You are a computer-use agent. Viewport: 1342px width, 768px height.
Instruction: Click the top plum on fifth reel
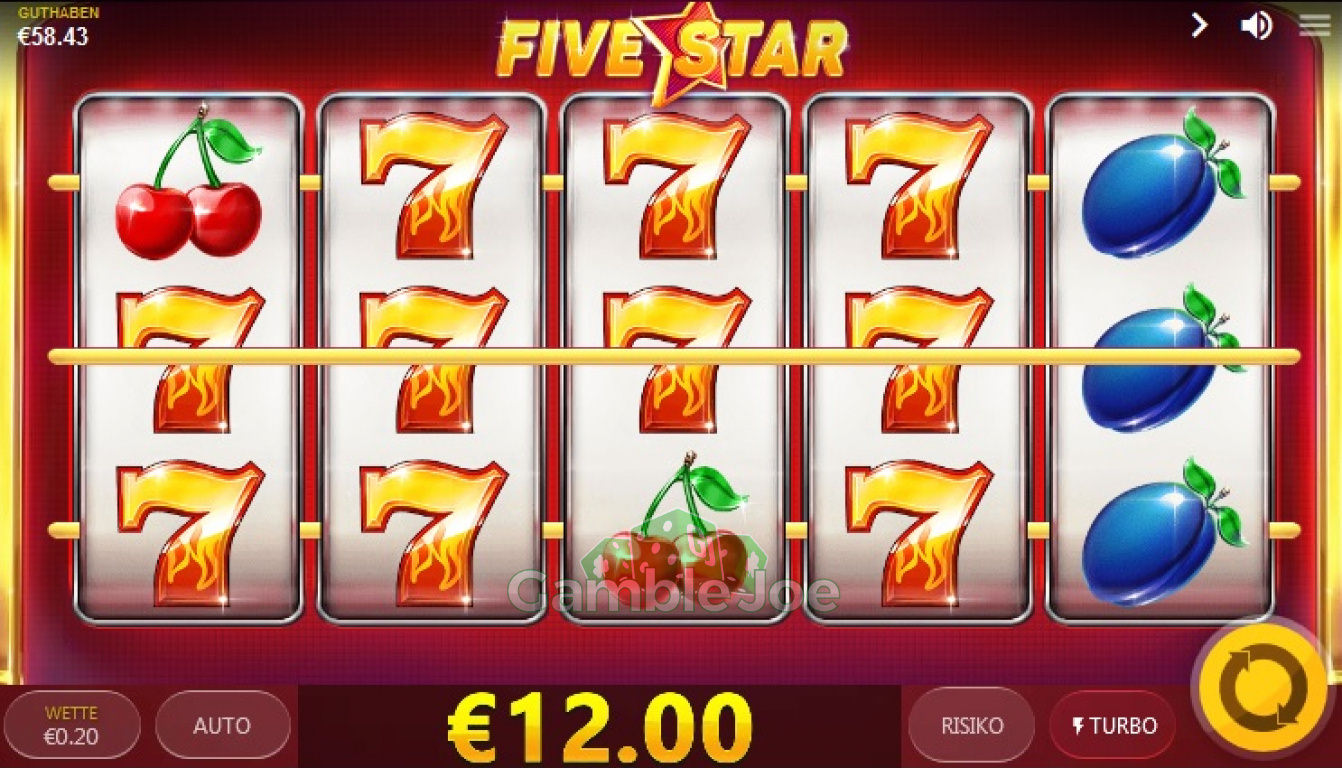point(1163,184)
